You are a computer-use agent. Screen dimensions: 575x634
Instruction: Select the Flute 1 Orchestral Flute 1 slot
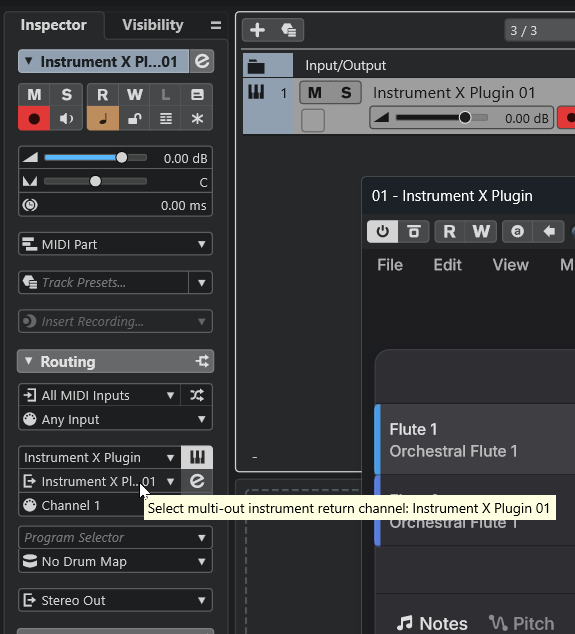475,439
